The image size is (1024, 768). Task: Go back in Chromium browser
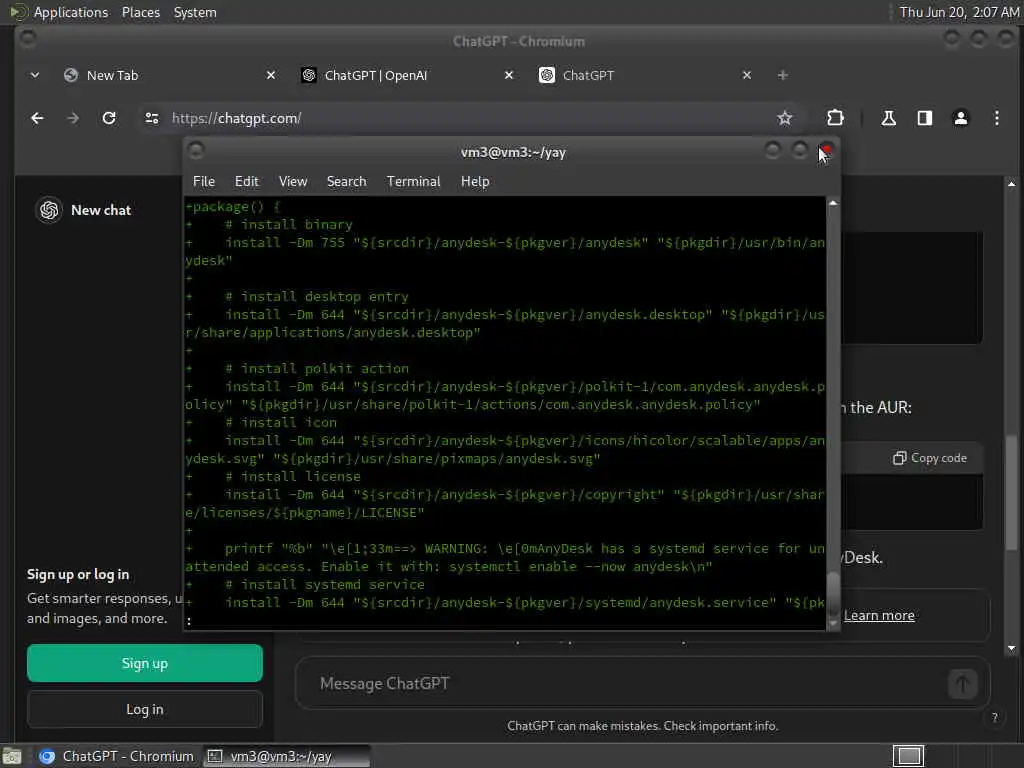click(37, 118)
